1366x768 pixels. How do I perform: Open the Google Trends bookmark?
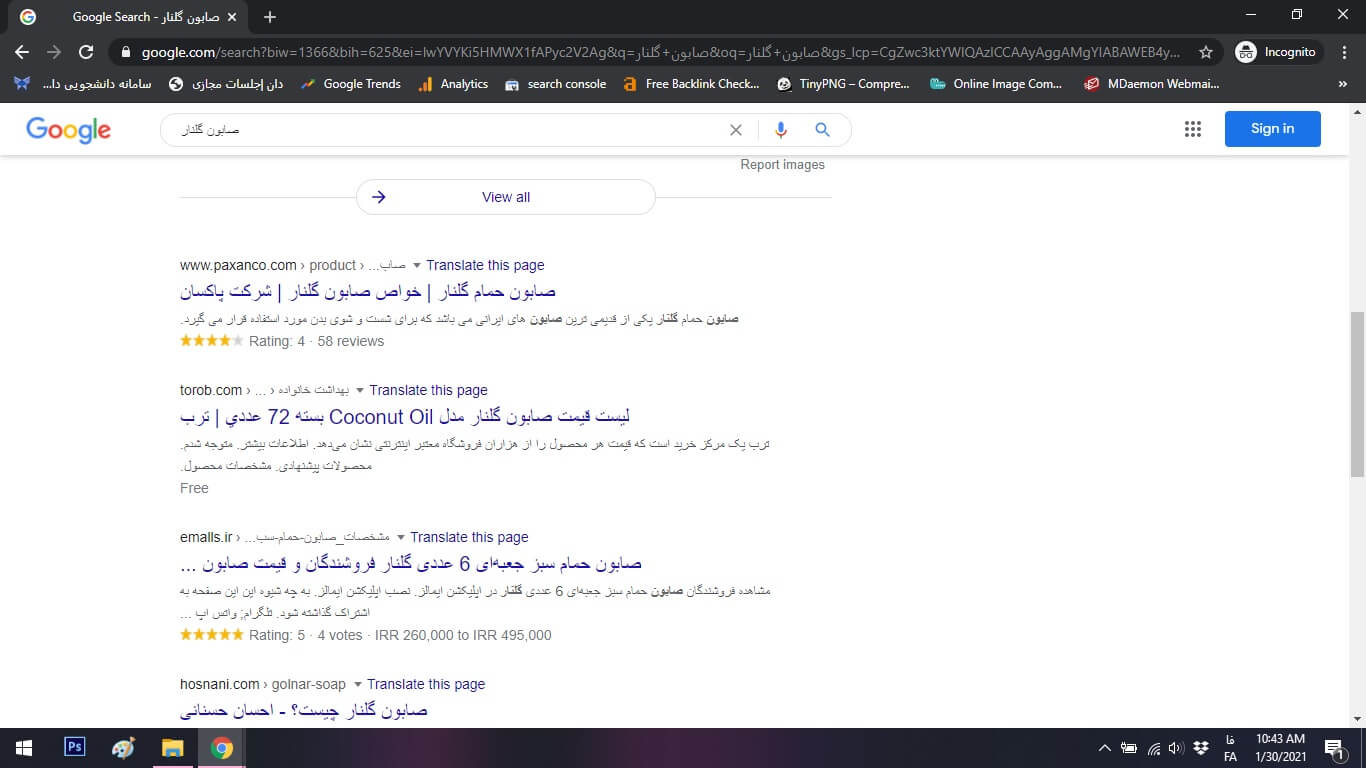click(x=351, y=84)
